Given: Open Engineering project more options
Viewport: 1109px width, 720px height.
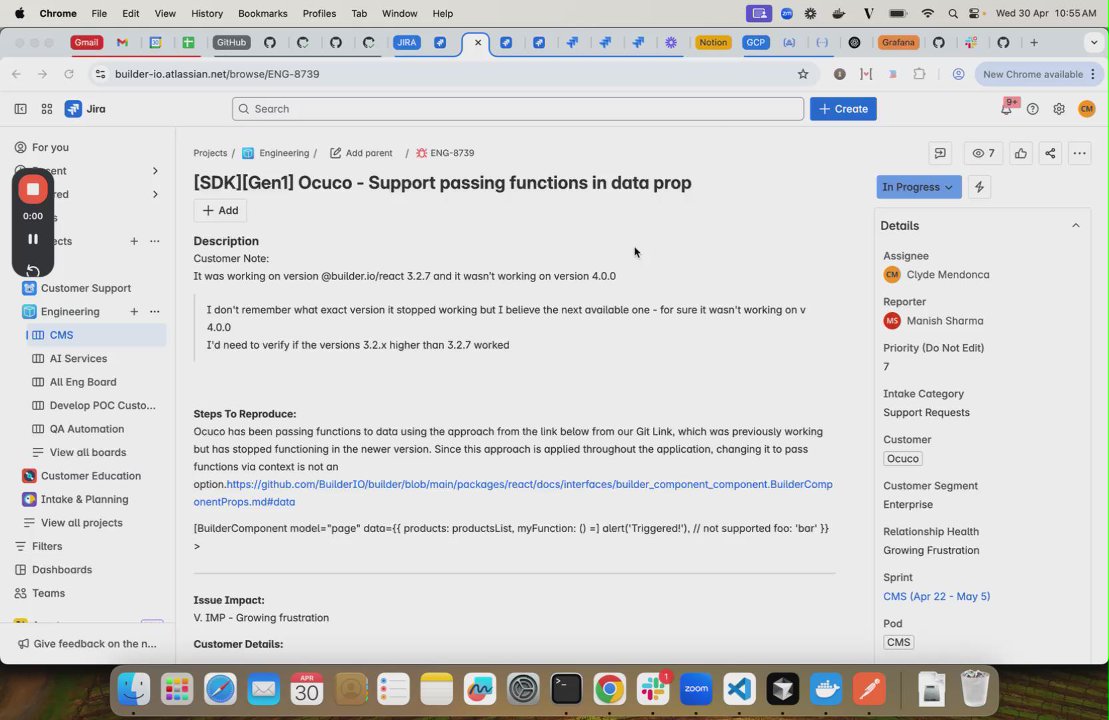Looking at the screenshot, I should tap(154, 312).
